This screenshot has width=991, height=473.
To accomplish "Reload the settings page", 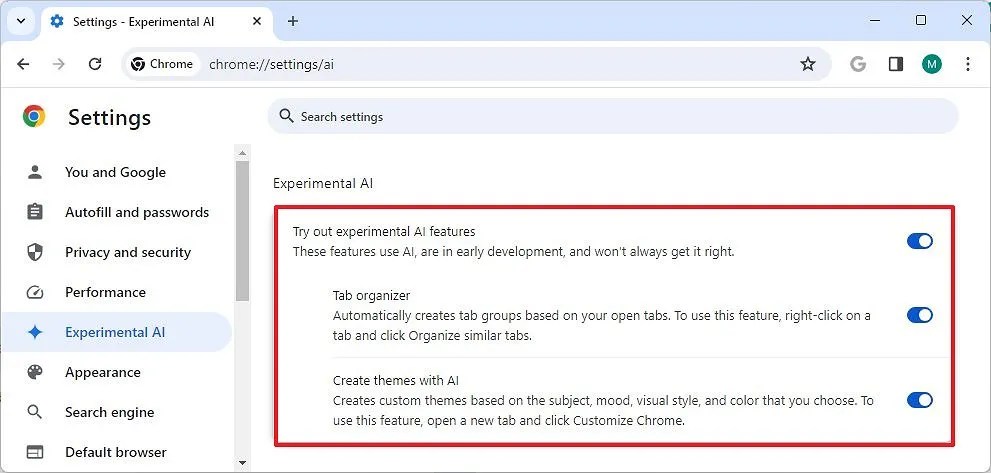I will point(95,64).
